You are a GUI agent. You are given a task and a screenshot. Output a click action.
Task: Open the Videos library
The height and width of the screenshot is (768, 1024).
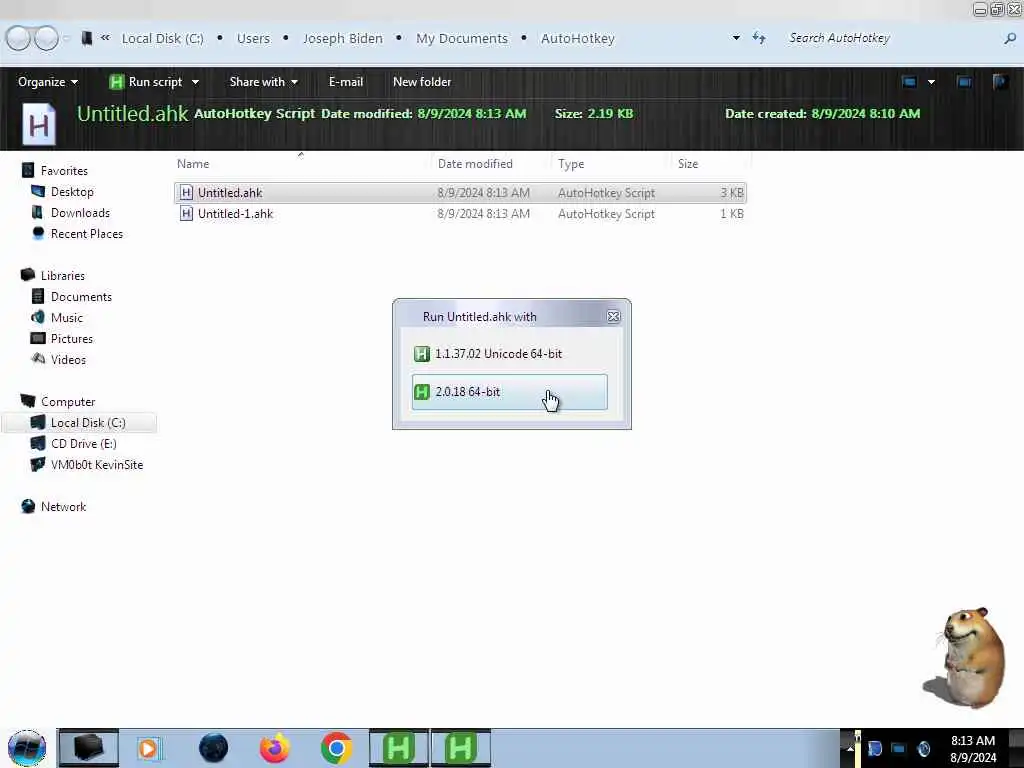pyautogui.click(x=68, y=359)
